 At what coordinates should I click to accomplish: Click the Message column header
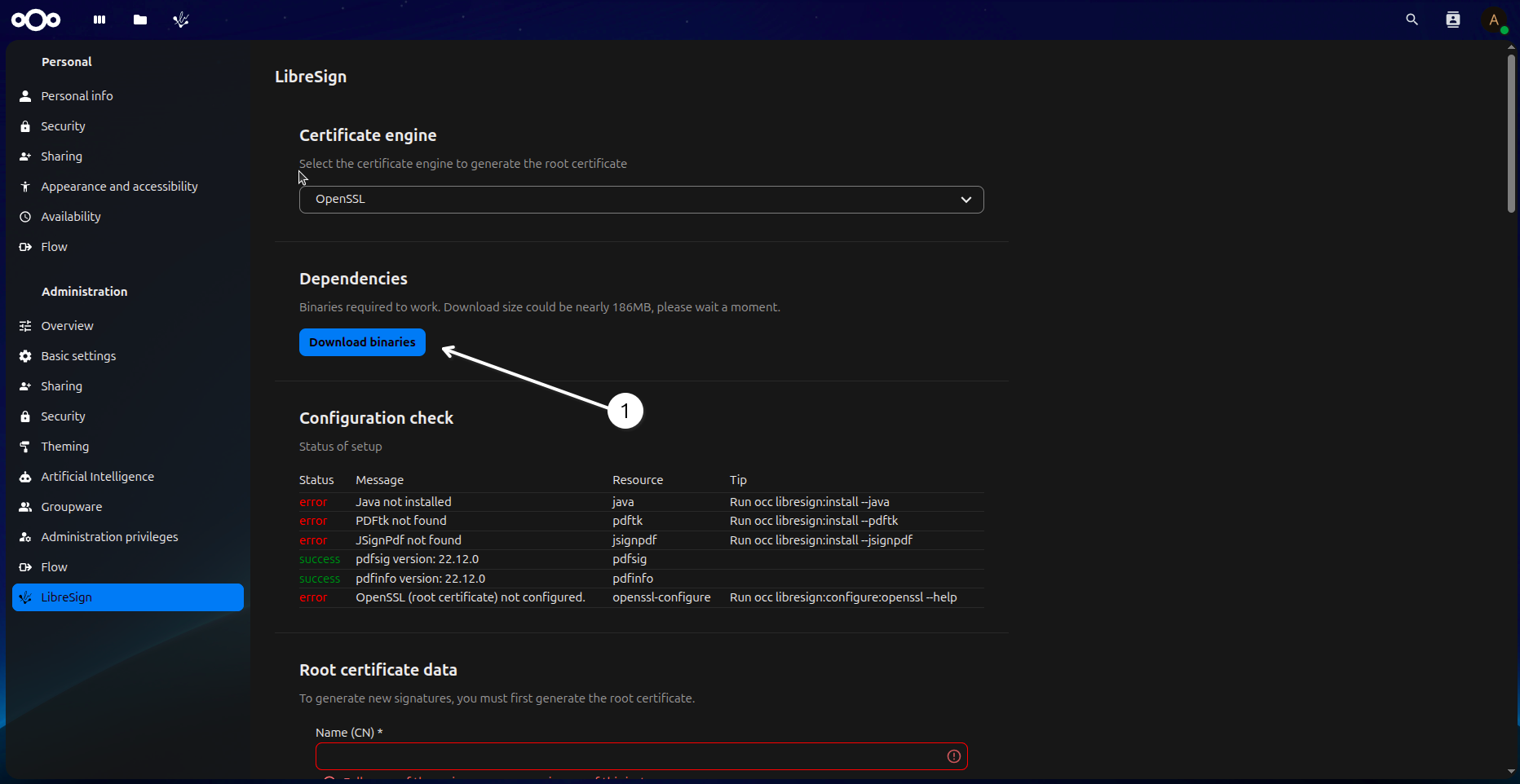click(x=380, y=480)
